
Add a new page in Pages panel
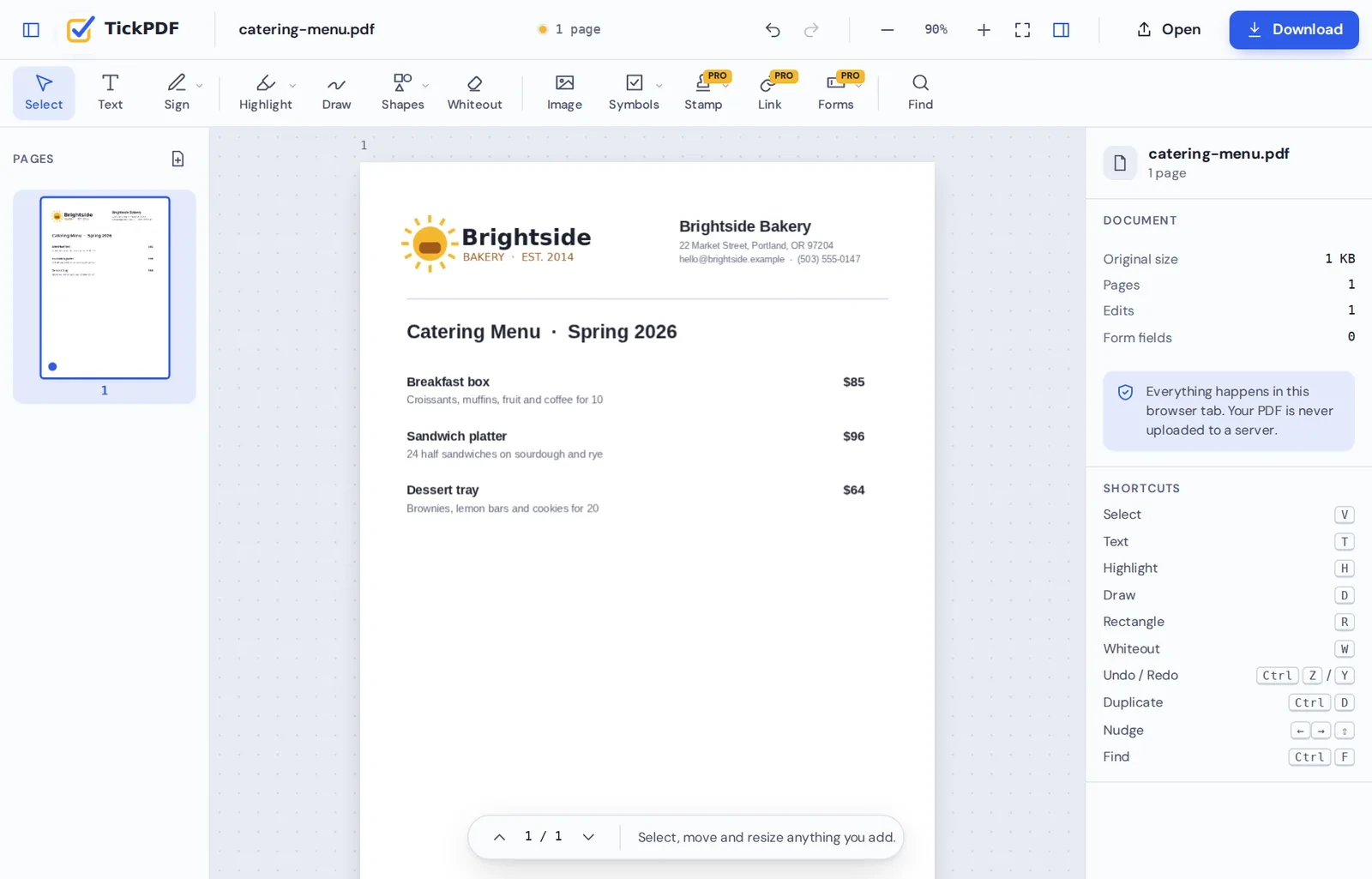[178, 159]
